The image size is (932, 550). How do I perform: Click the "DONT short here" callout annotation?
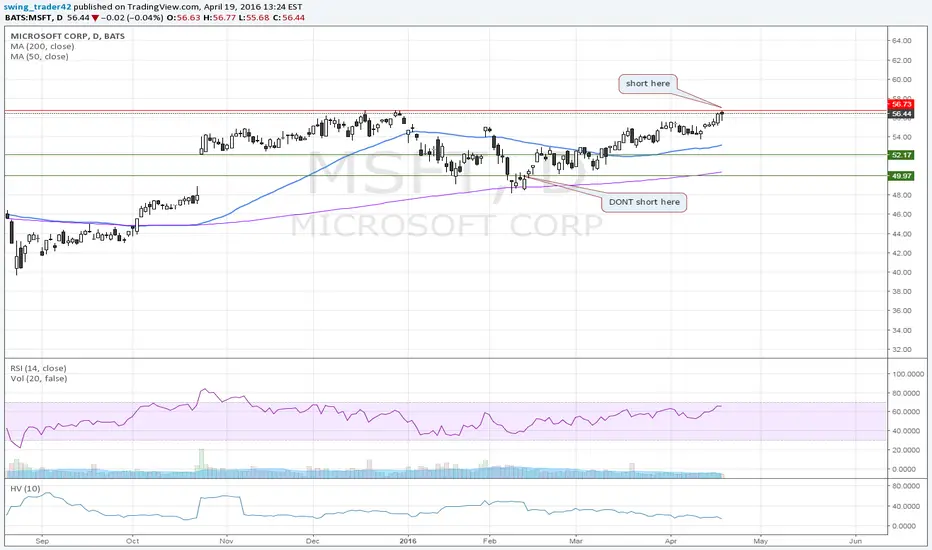click(x=644, y=202)
